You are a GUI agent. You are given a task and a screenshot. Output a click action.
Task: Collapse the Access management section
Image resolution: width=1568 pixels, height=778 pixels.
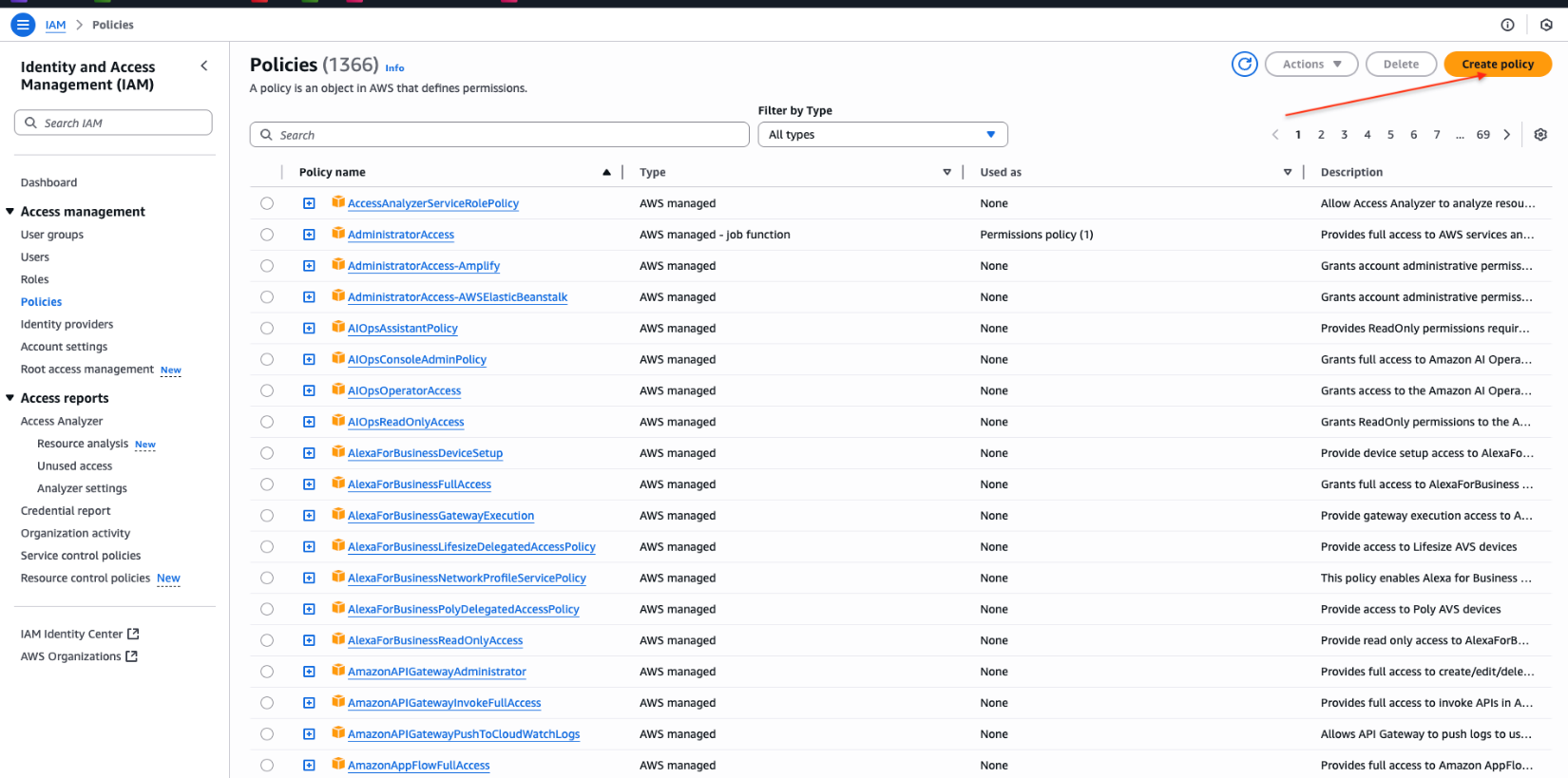10,212
